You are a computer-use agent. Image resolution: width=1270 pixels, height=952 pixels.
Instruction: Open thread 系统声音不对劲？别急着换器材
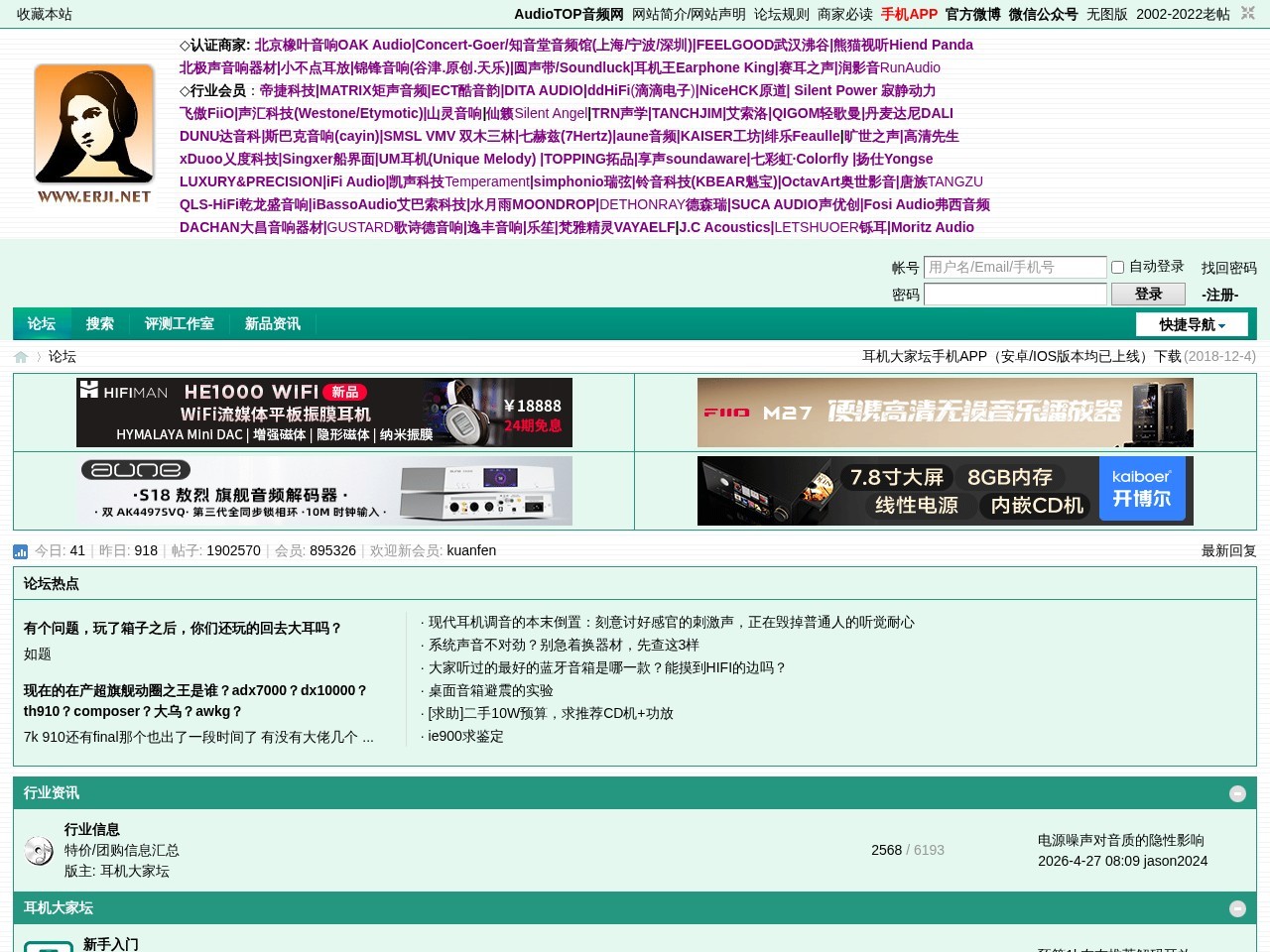[x=564, y=645]
